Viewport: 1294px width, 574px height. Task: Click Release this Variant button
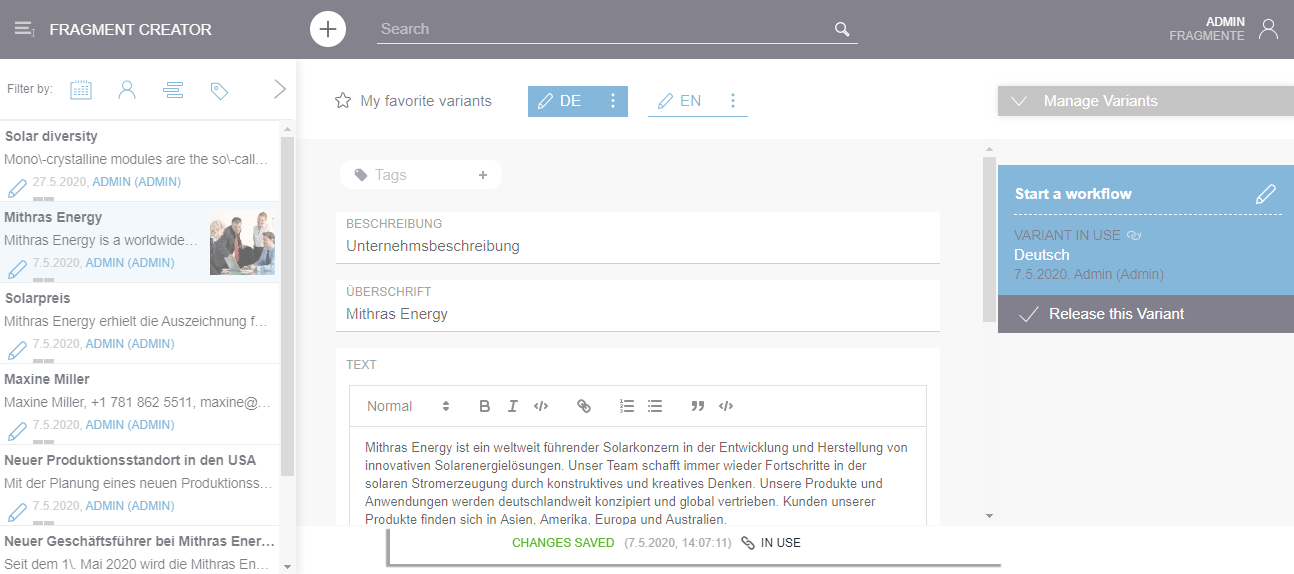tap(1146, 314)
